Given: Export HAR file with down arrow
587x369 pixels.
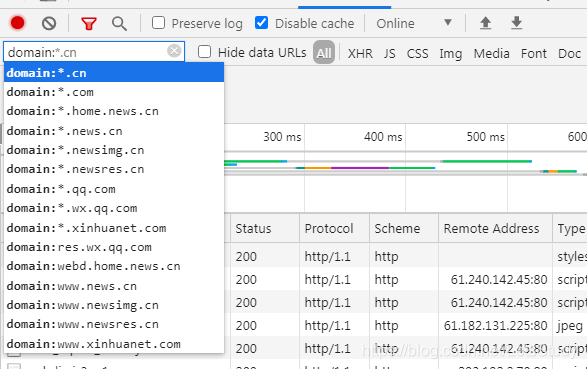Looking at the screenshot, I should tap(517, 23).
